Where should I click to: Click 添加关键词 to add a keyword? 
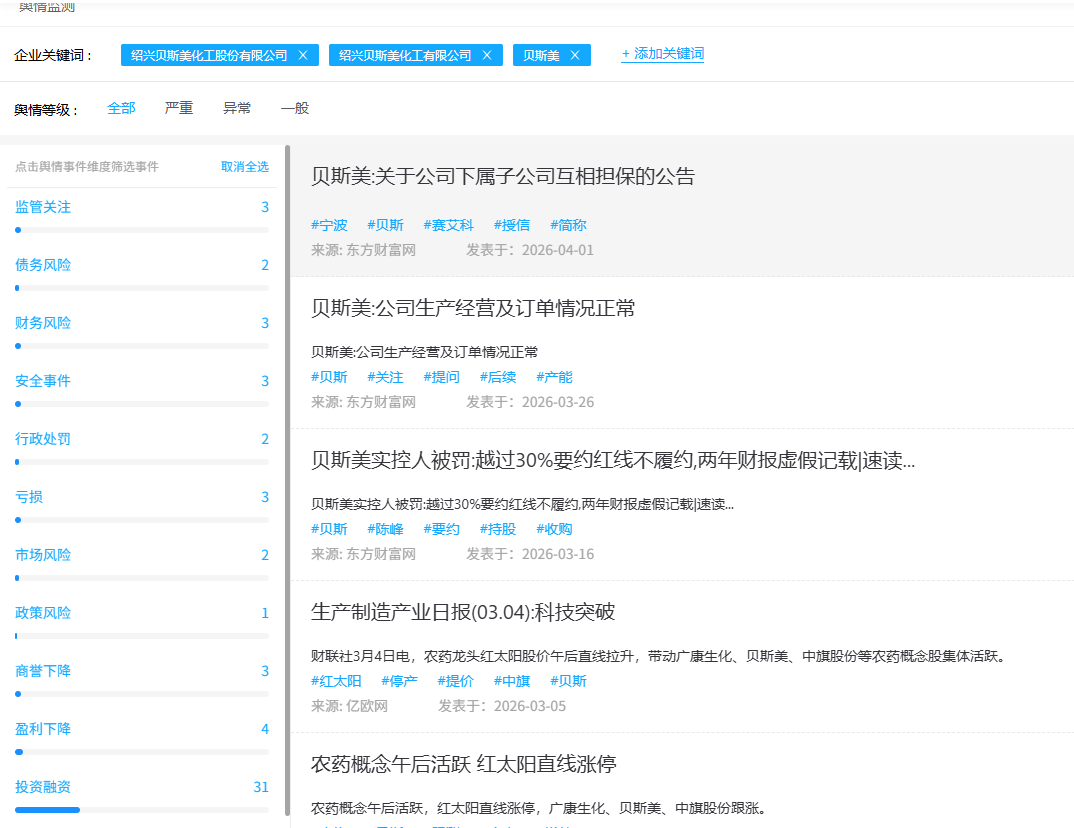pos(662,54)
